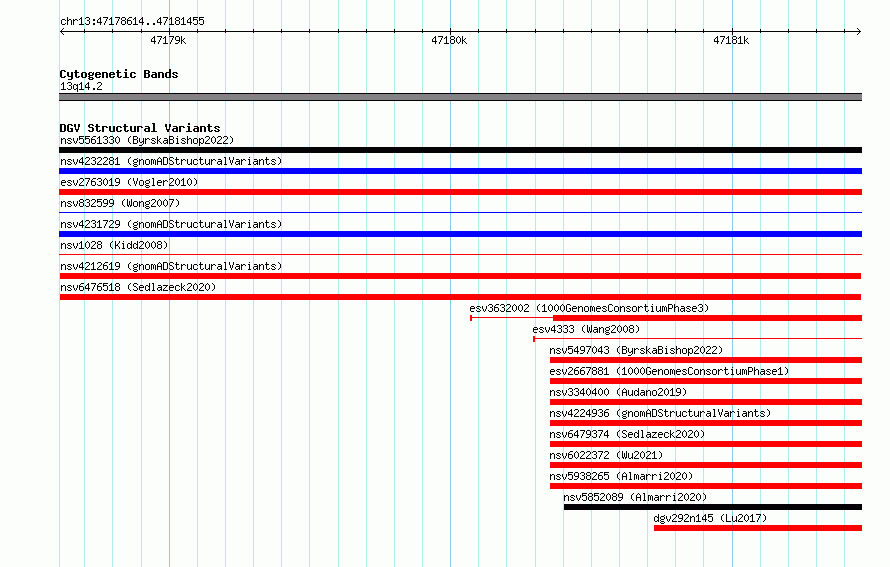Open nsv5497043 (ByrskaBishop2022) label

point(636,350)
